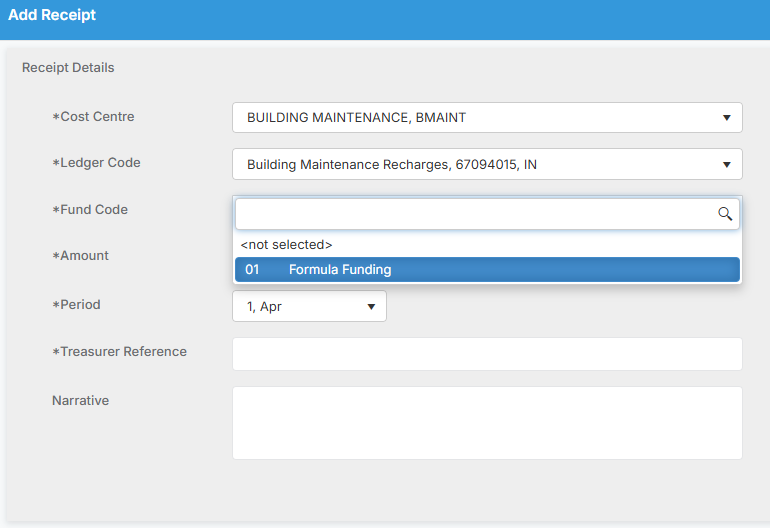Click the Treasurer Reference label

119,352
